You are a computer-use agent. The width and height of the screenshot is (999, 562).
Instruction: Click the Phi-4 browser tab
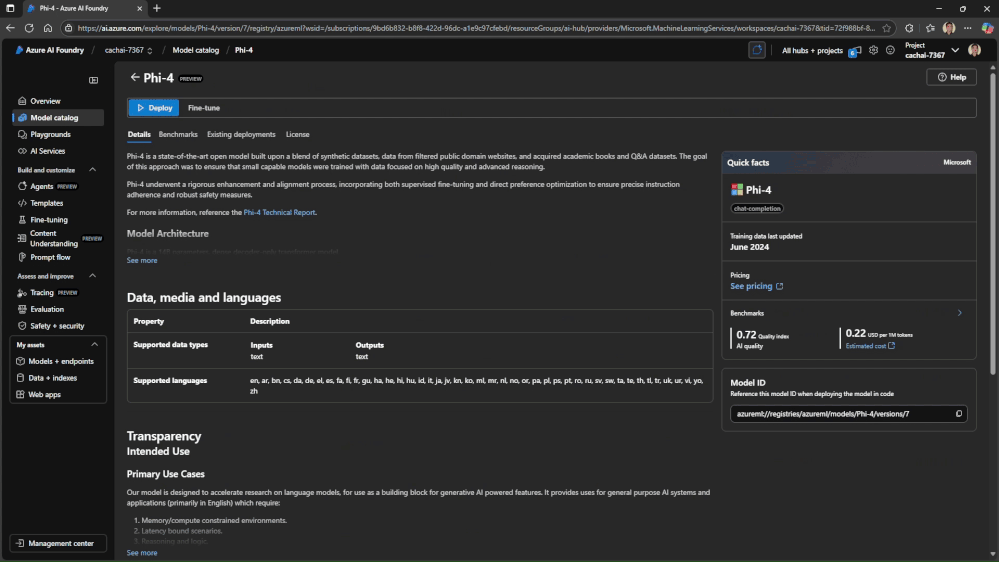(x=84, y=9)
